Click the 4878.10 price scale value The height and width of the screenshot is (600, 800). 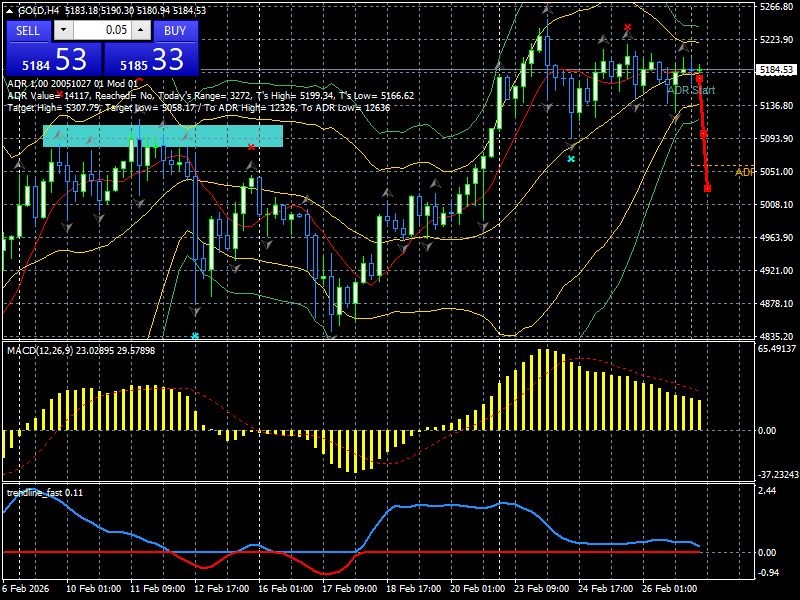pos(777,304)
